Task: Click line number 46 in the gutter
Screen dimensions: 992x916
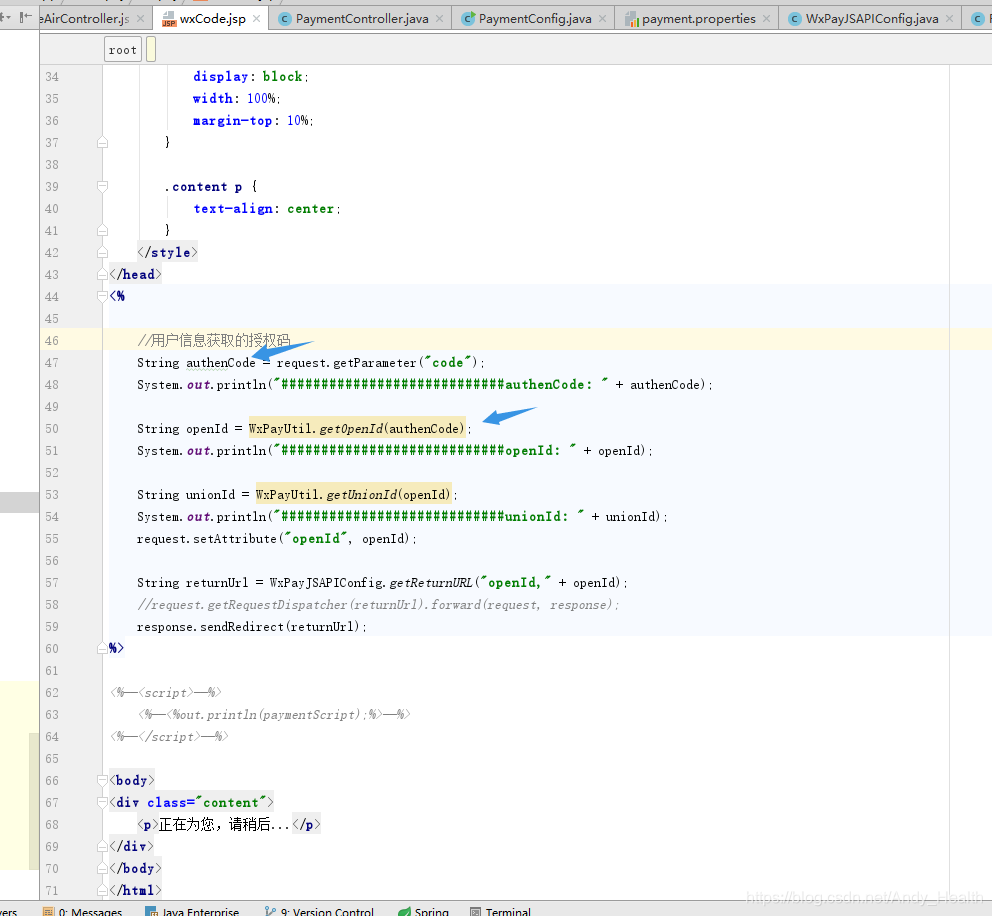Action: pyautogui.click(x=52, y=341)
